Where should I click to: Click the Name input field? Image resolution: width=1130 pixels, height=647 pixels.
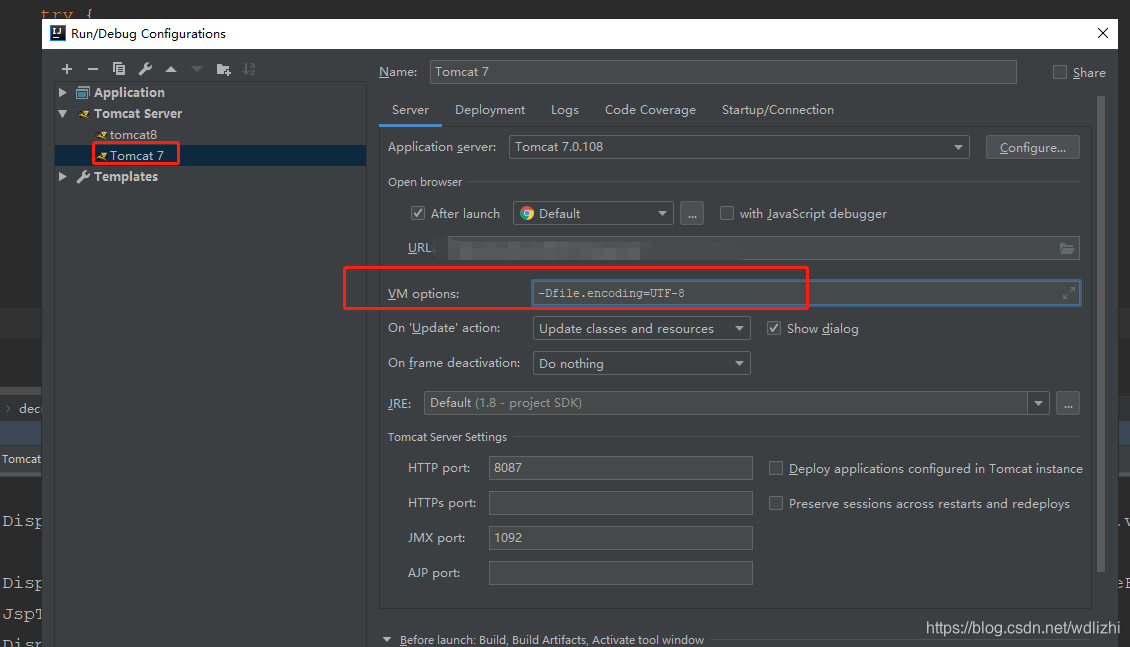(723, 72)
